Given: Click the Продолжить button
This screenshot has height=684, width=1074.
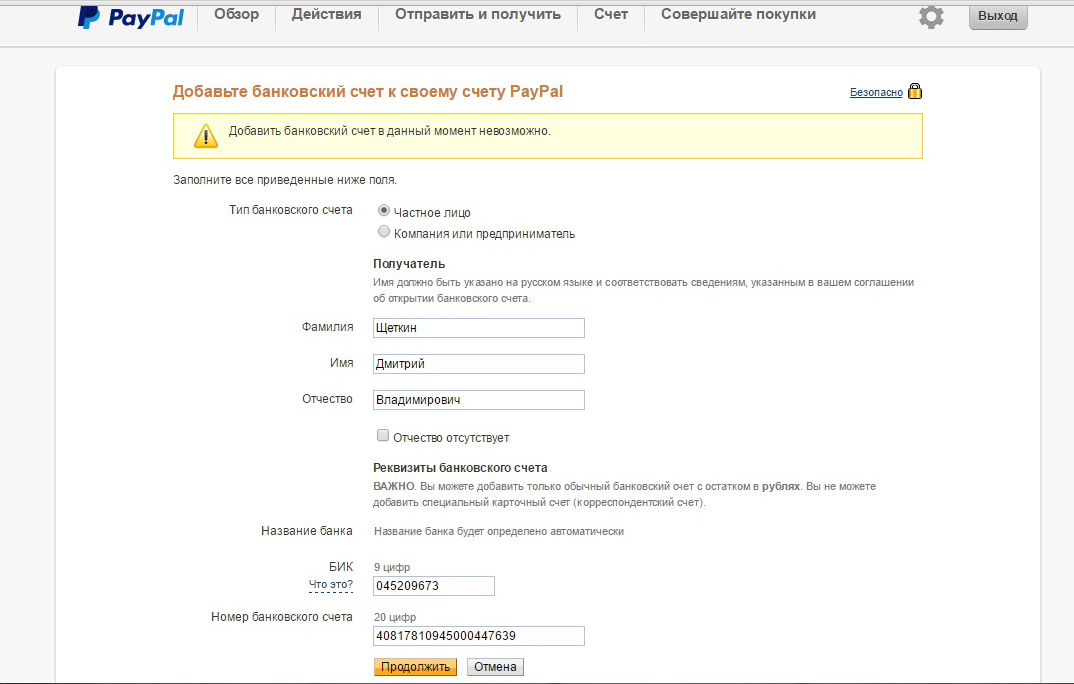Looking at the screenshot, I should (x=416, y=667).
